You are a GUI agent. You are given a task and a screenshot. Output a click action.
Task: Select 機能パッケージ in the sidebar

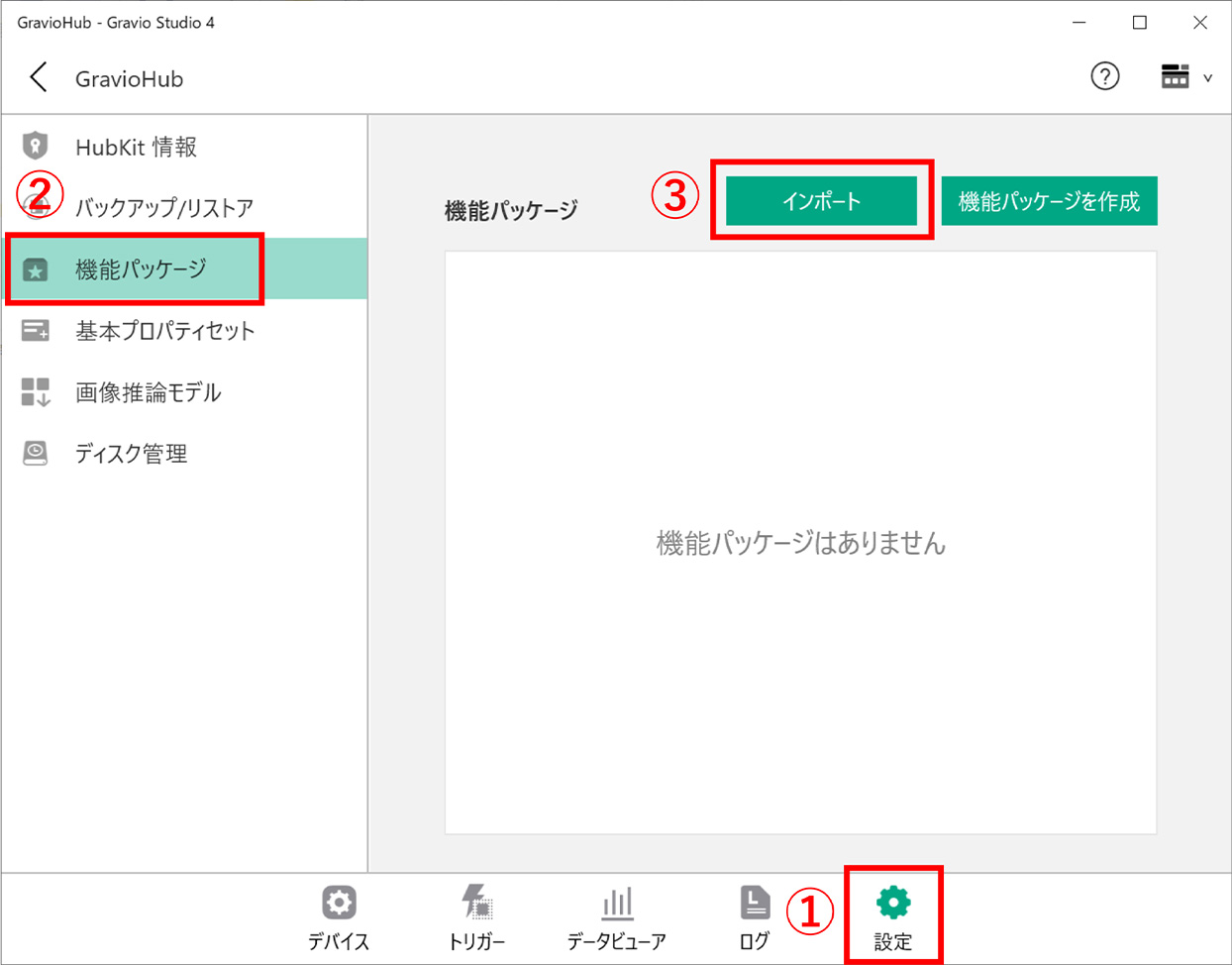(184, 268)
